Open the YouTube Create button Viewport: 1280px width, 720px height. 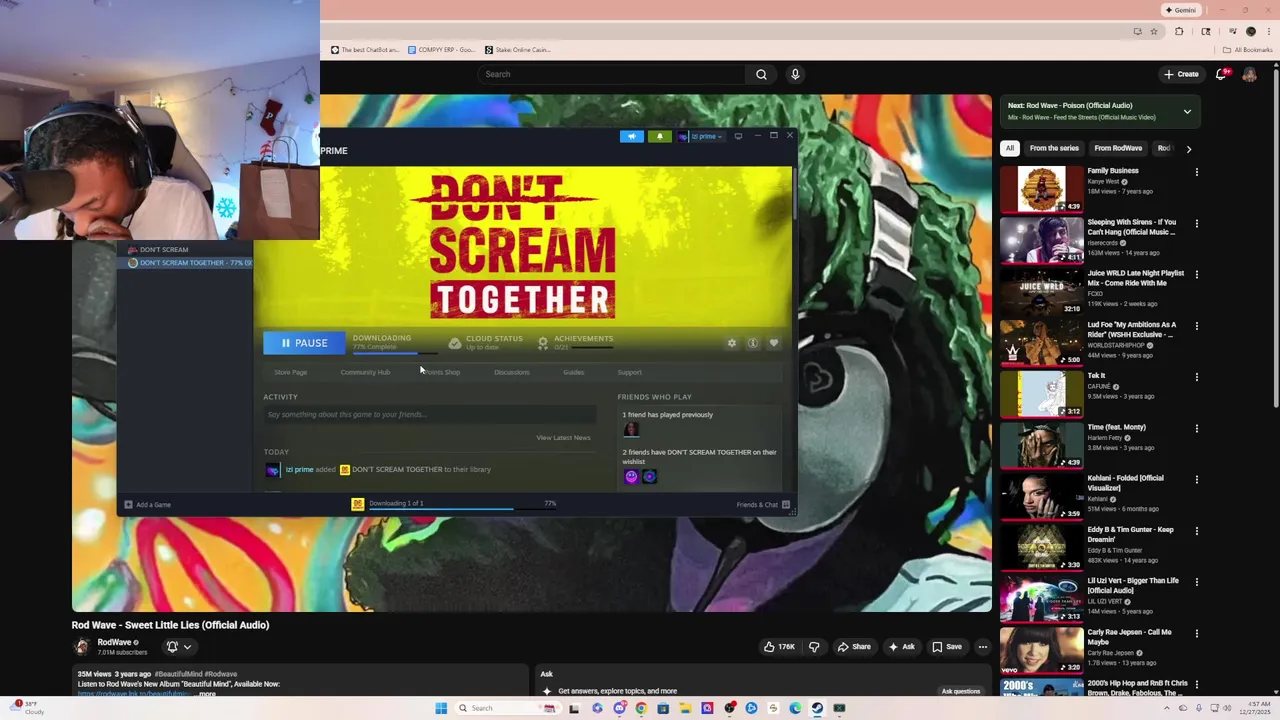coord(1181,74)
